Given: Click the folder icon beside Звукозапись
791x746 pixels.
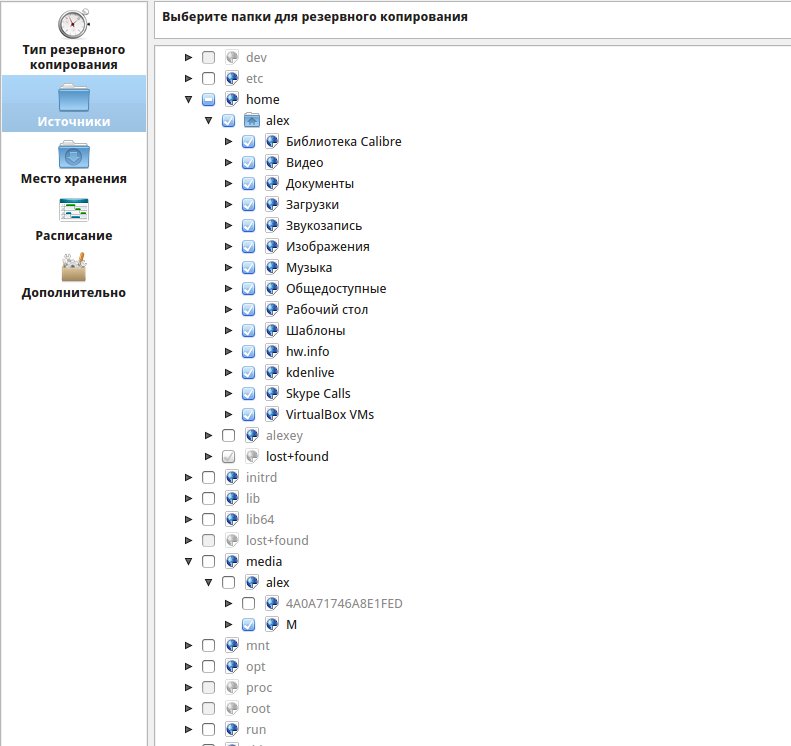Looking at the screenshot, I should [x=272, y=225].
